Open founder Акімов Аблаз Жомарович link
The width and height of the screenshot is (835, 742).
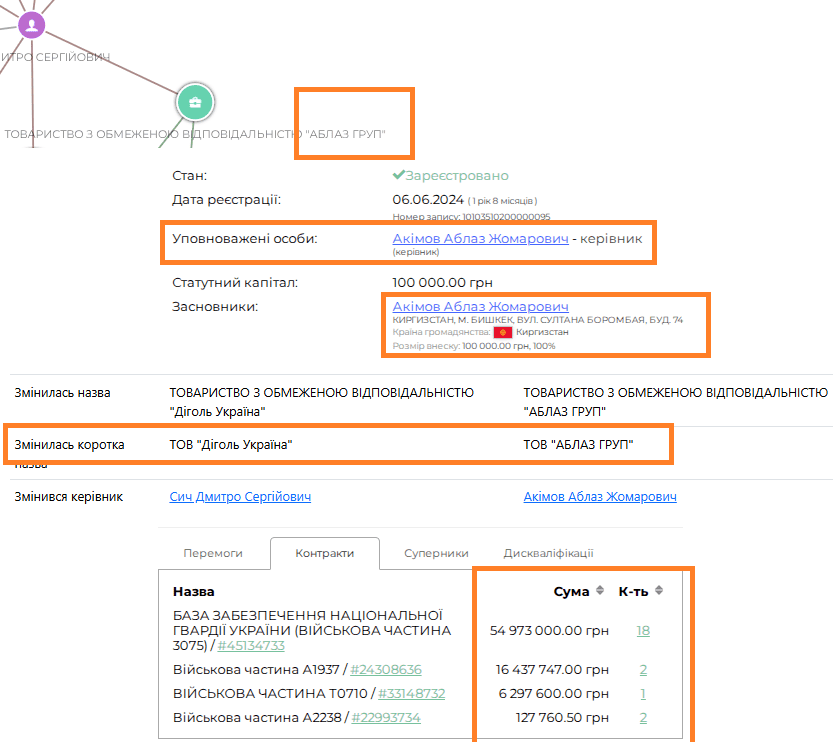481,306
